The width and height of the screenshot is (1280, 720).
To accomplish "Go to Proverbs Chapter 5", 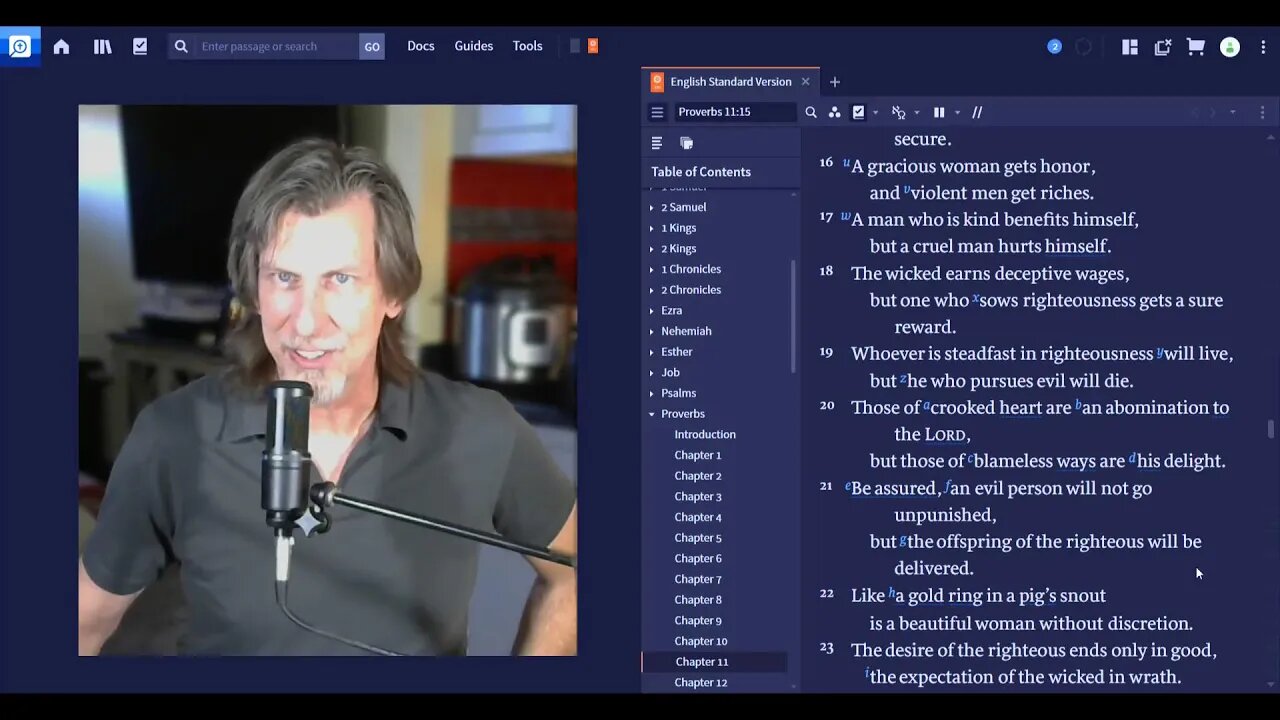I will (698, 538).
